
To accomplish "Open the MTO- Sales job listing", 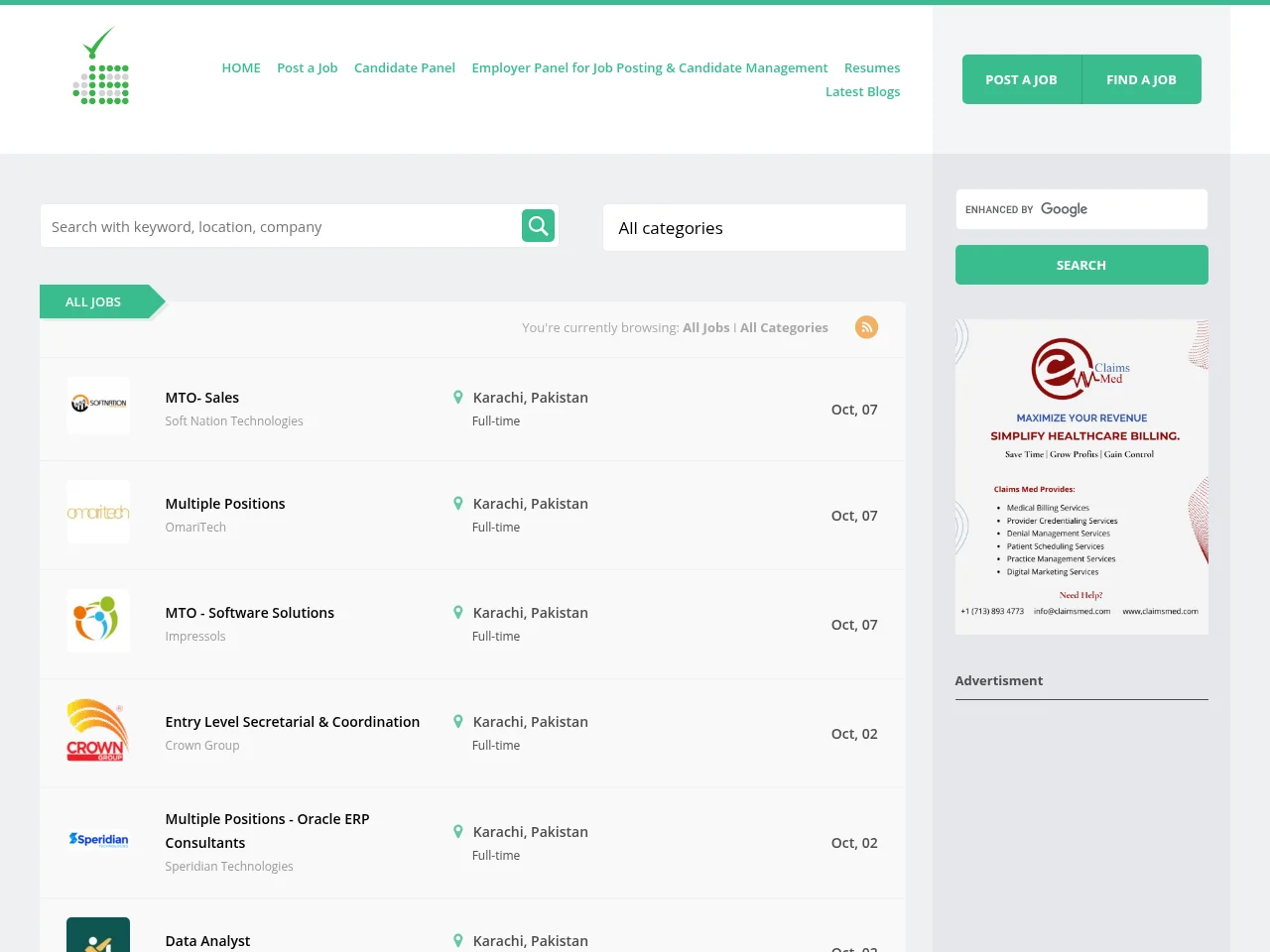I will click(x=202, y=398).
